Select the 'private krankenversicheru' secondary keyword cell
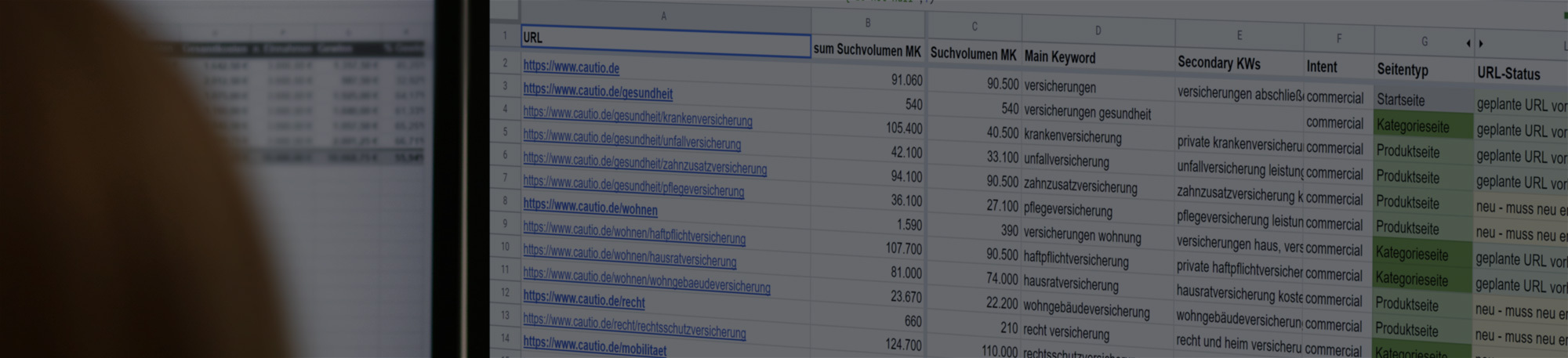Image resolution: width=1568 pixels, height=358 pixels. pos(1239,144)
